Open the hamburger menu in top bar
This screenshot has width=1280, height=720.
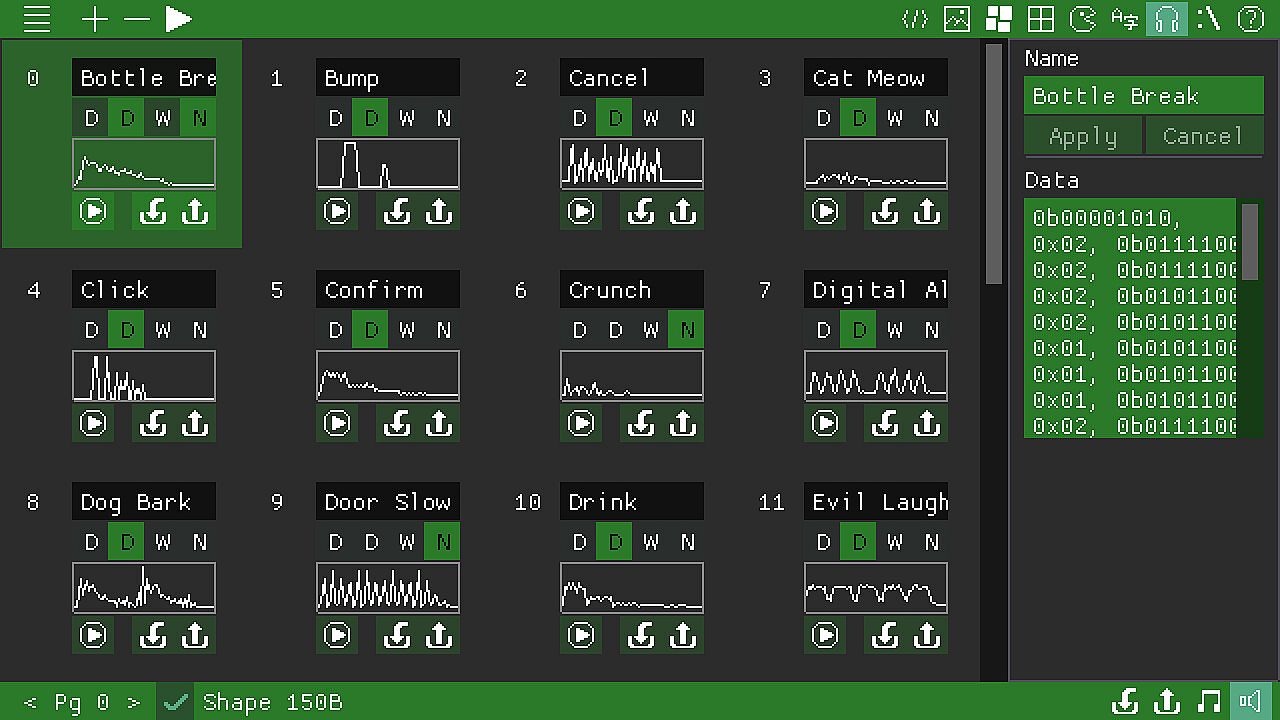click(x=37, y=19)
